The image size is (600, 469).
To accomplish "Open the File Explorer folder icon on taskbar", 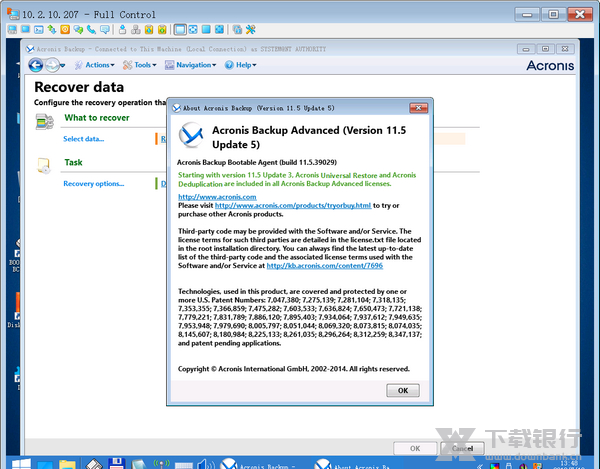I will click(x=68, y=464).
